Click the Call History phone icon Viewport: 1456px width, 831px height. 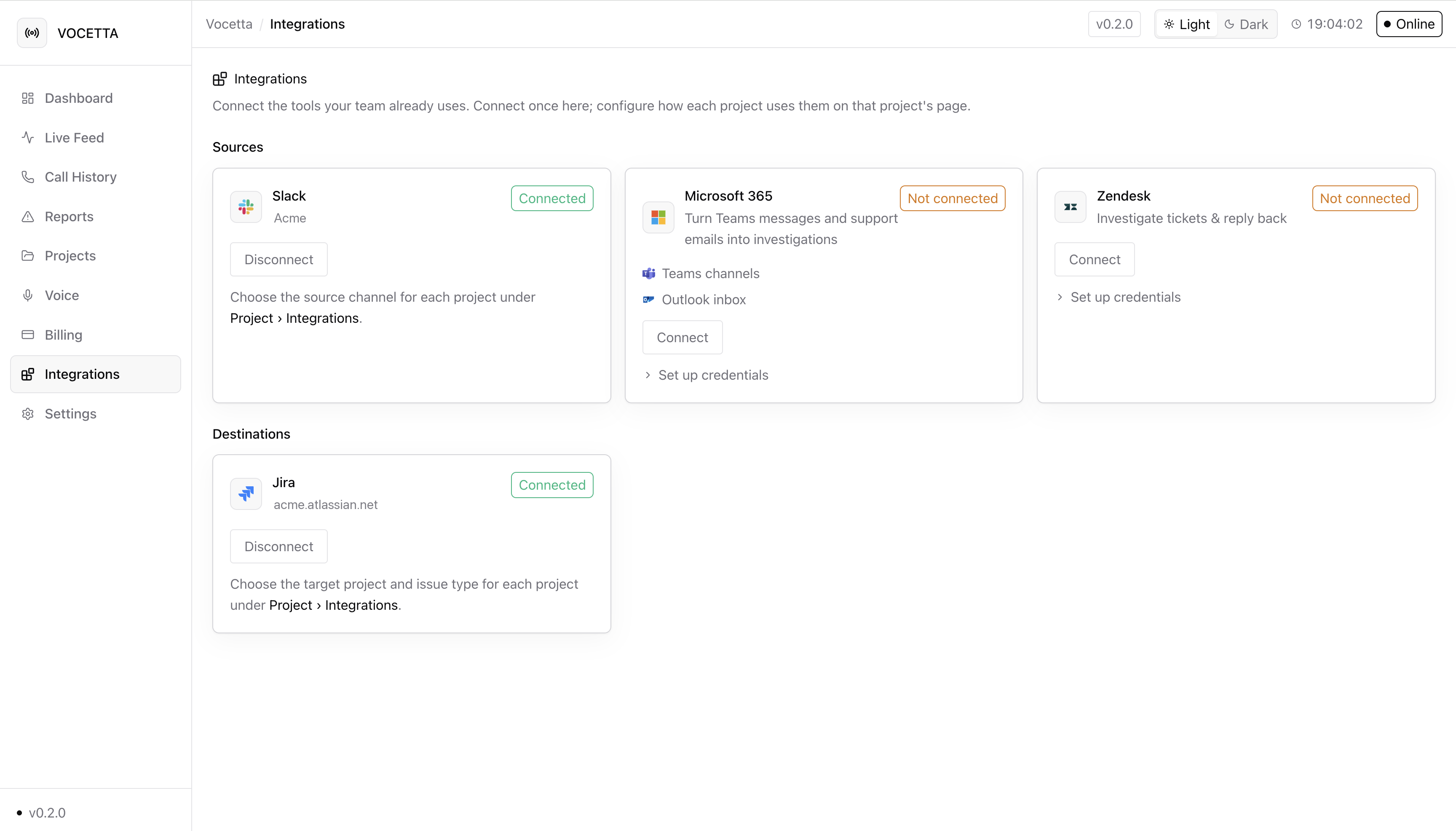(27, 177)
